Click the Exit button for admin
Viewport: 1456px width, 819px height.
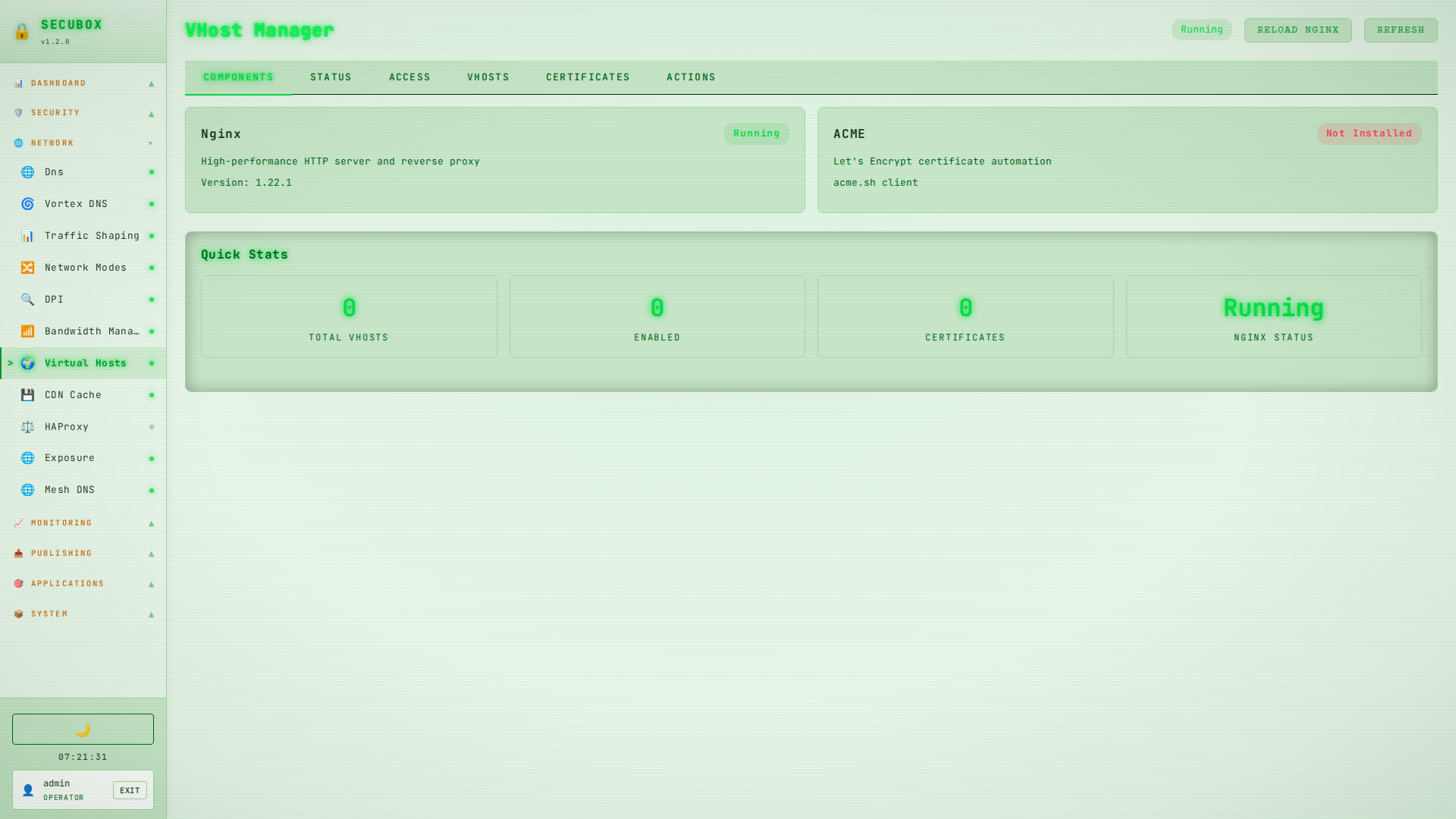[x=130, y=790]
